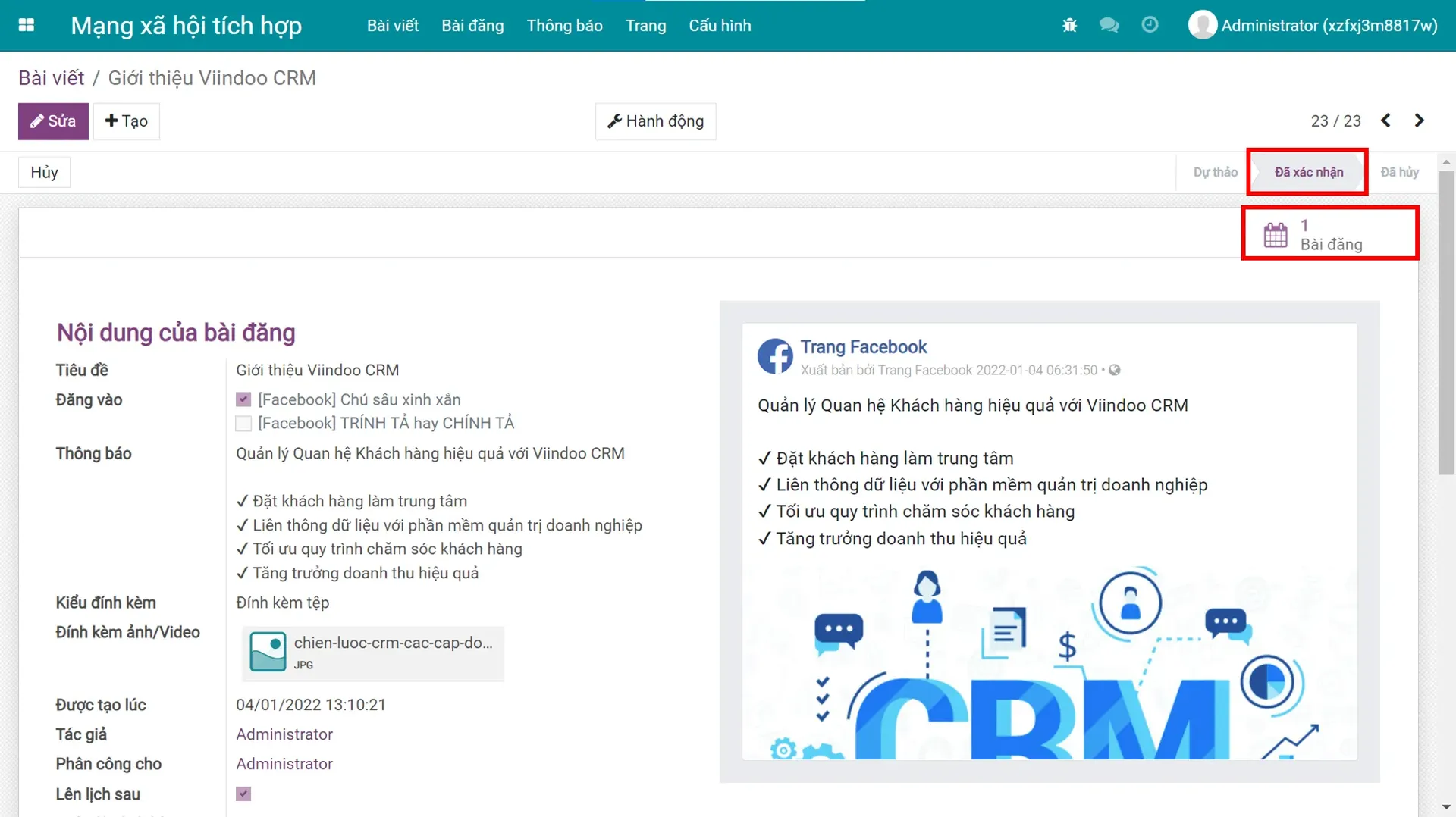
Task: Click the JPG file image icon
Action: point(268,652)
